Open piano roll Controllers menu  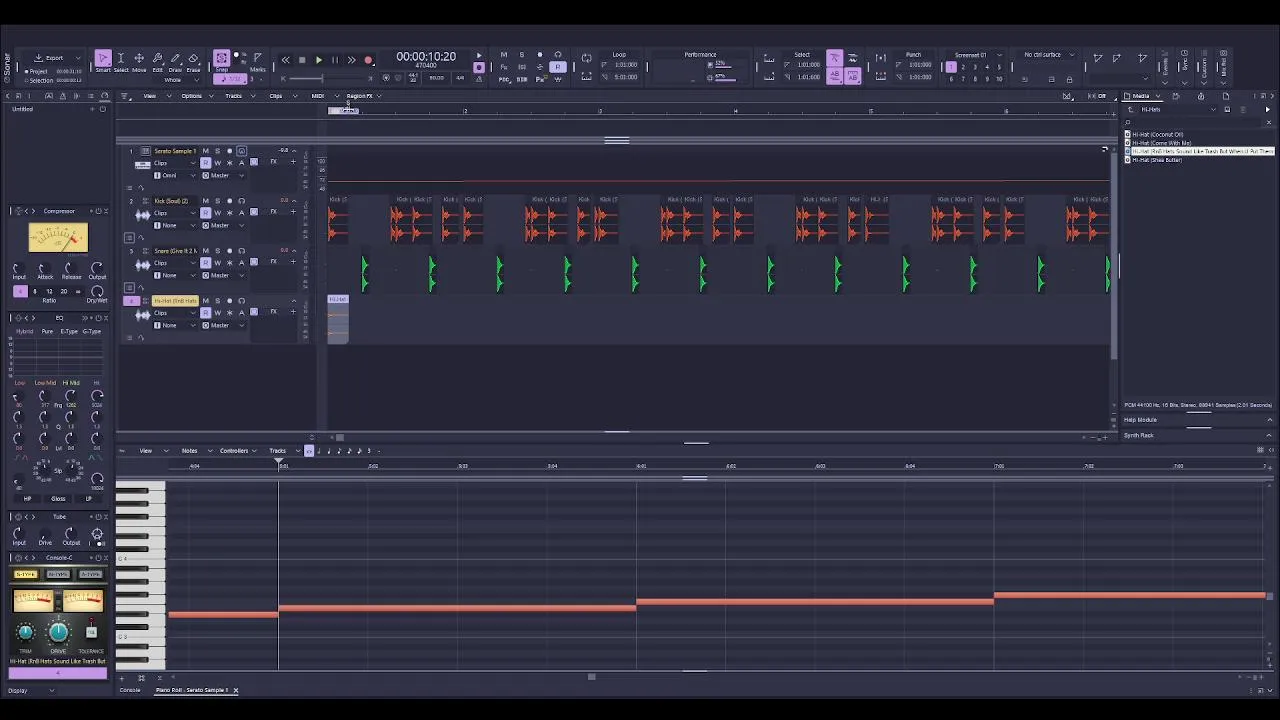click(x=237, y=451)
